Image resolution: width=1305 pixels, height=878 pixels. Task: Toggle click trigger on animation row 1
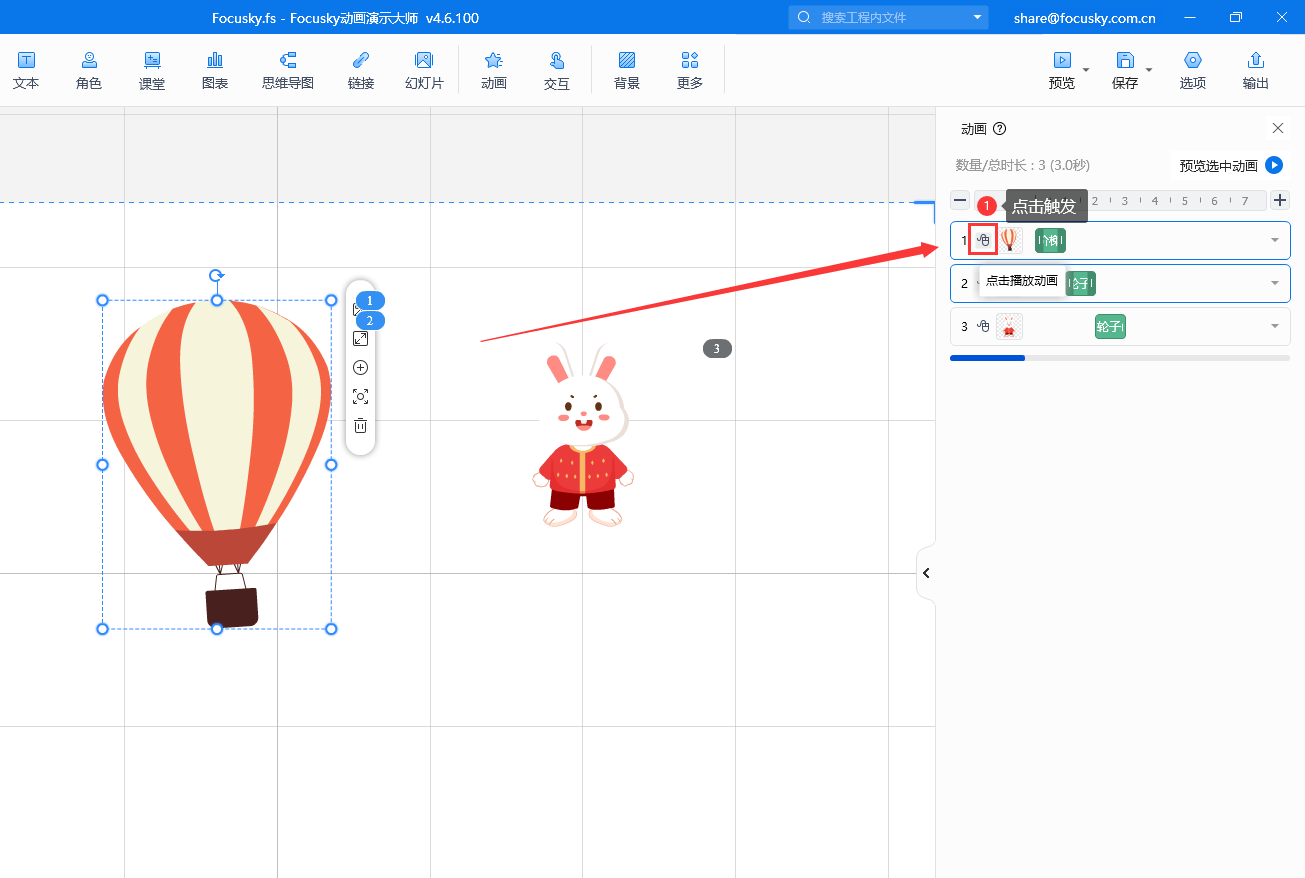tap(983, 240)
